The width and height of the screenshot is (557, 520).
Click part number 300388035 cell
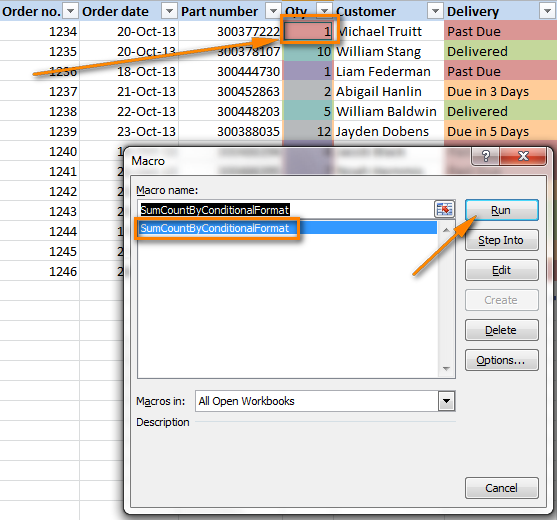(x=231, y=132)
